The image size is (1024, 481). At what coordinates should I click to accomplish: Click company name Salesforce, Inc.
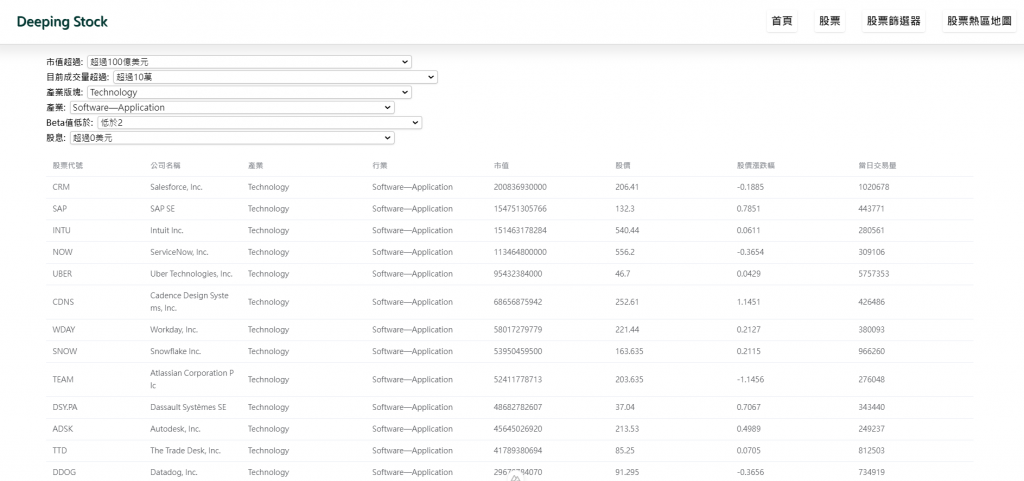(x=176, y=187)
